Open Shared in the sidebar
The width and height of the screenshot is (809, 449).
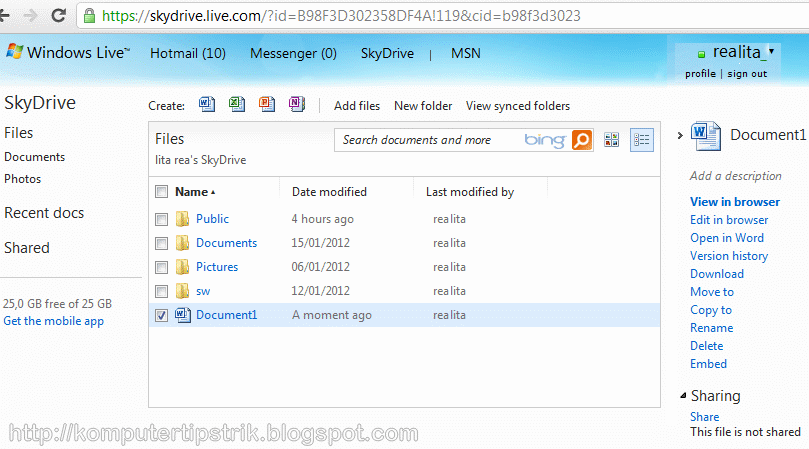pos(27,248)
